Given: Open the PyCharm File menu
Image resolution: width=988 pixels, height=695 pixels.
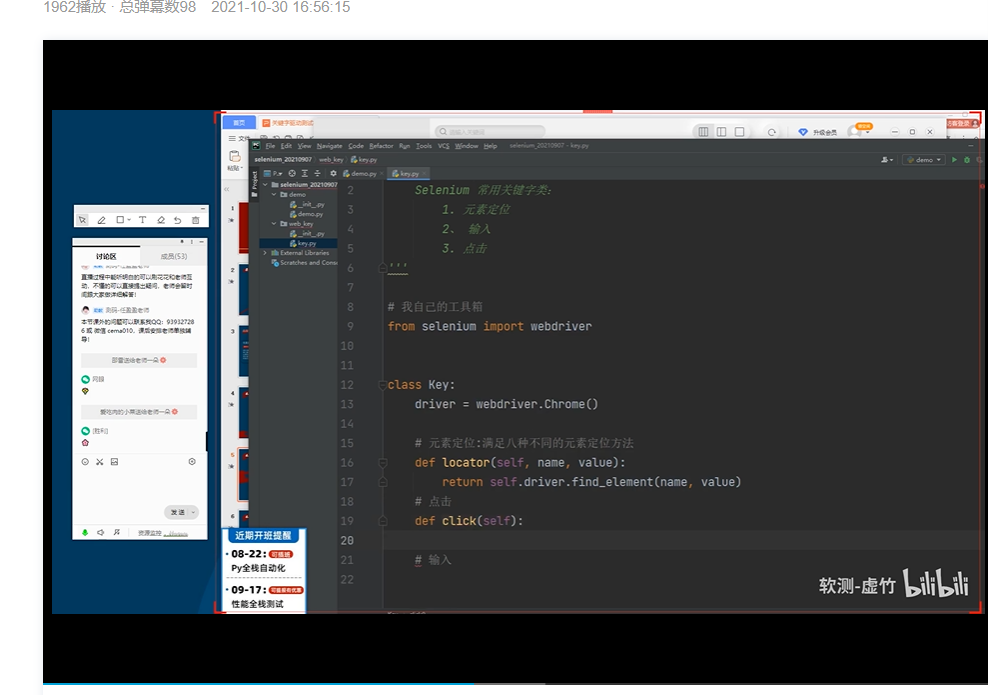Looking at the screenshot, I should (270, 146).
